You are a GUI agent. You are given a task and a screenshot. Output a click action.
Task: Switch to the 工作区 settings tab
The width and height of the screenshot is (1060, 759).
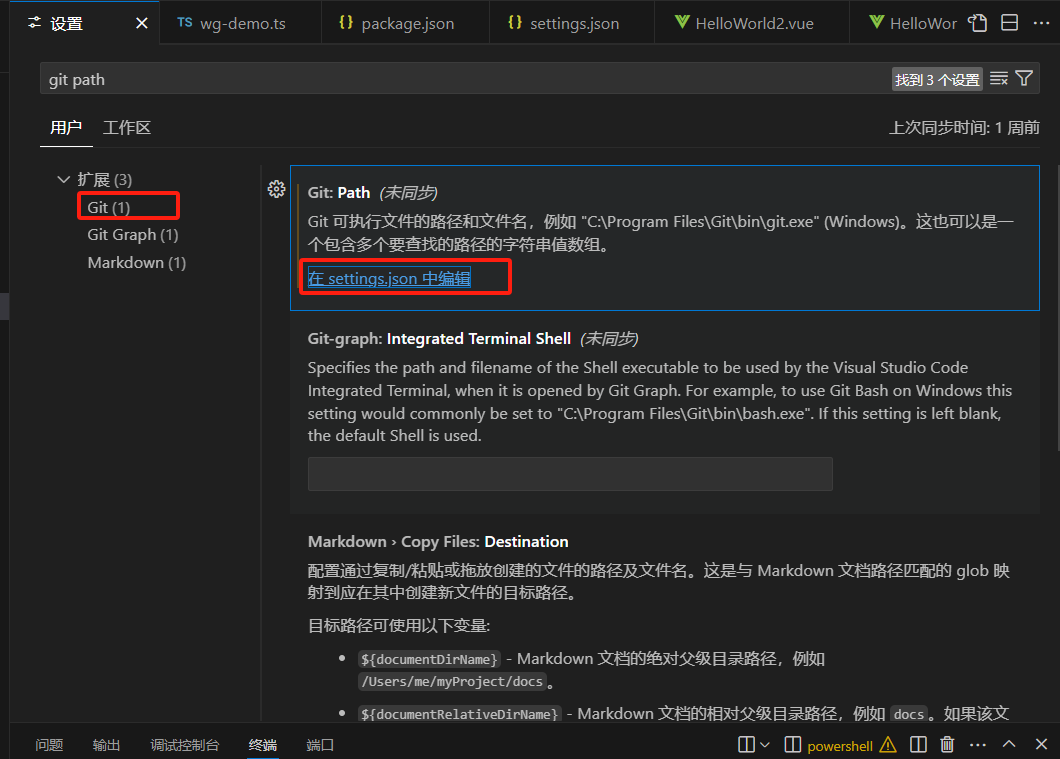click(126, 128)
